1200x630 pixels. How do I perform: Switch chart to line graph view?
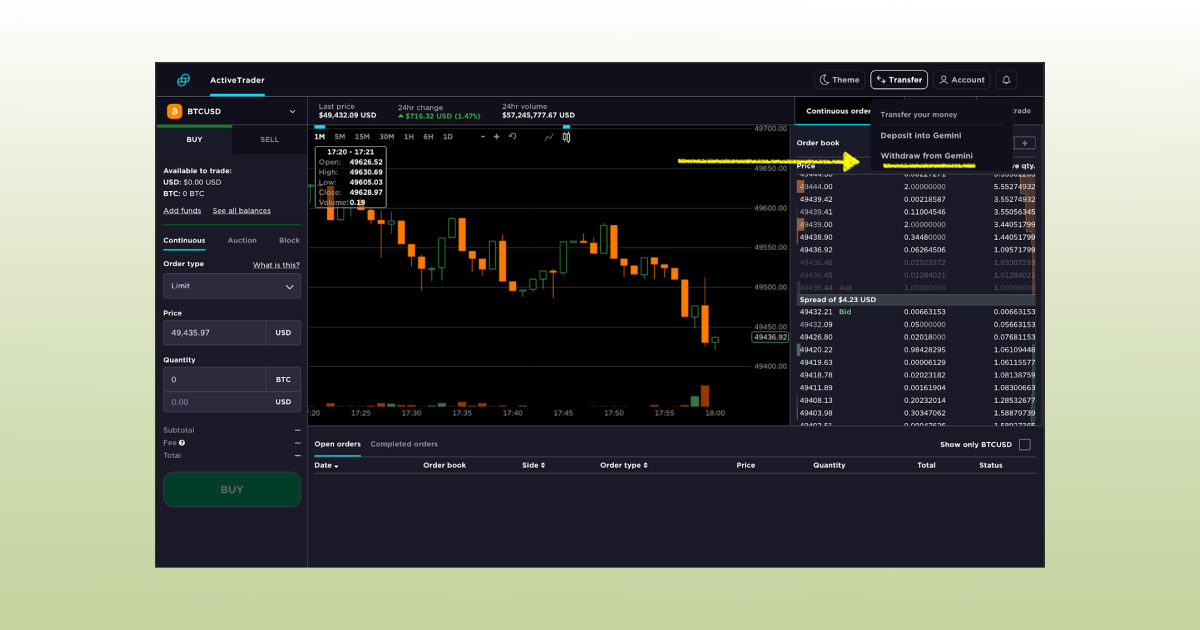549,137
